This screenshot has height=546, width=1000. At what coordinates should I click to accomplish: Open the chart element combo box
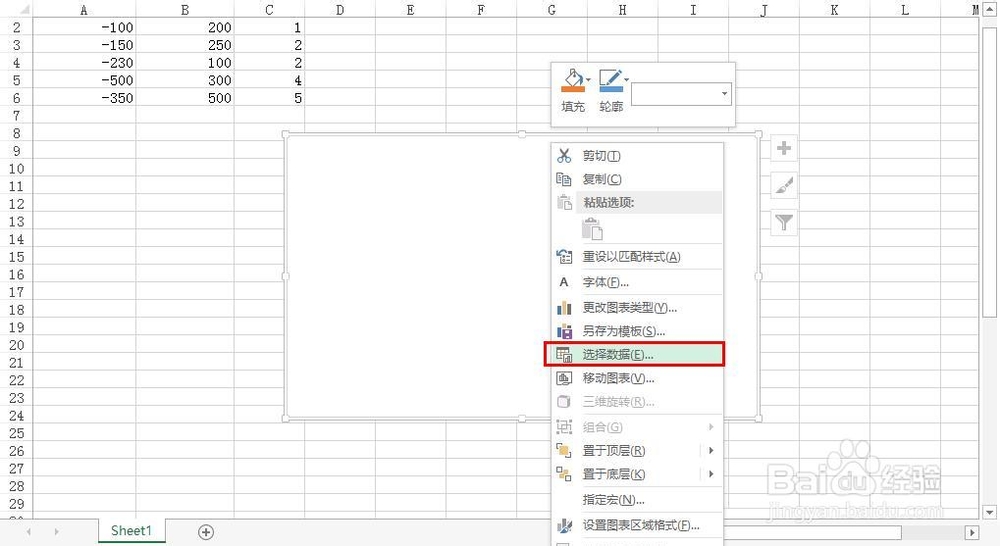pyautogui.click(x=680, y=94)
